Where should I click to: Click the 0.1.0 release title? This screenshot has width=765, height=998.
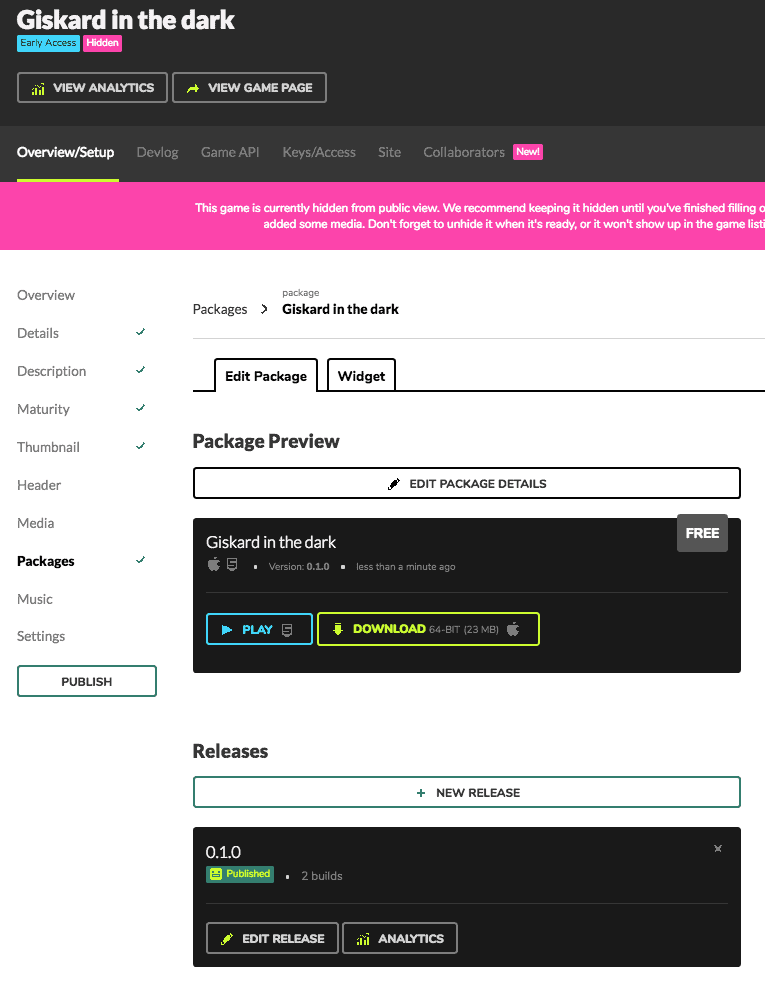(x=223, y=852)
